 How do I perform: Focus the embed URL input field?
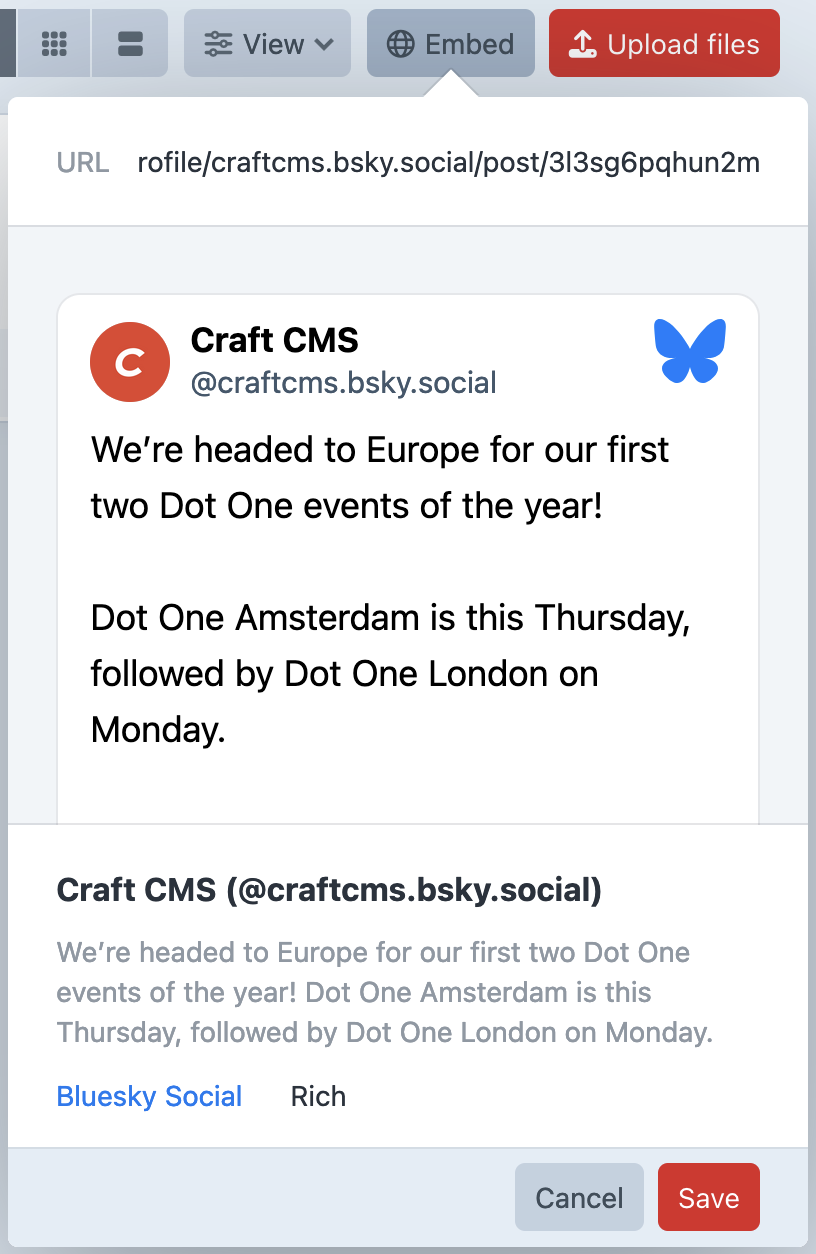(x=449, y=162)
